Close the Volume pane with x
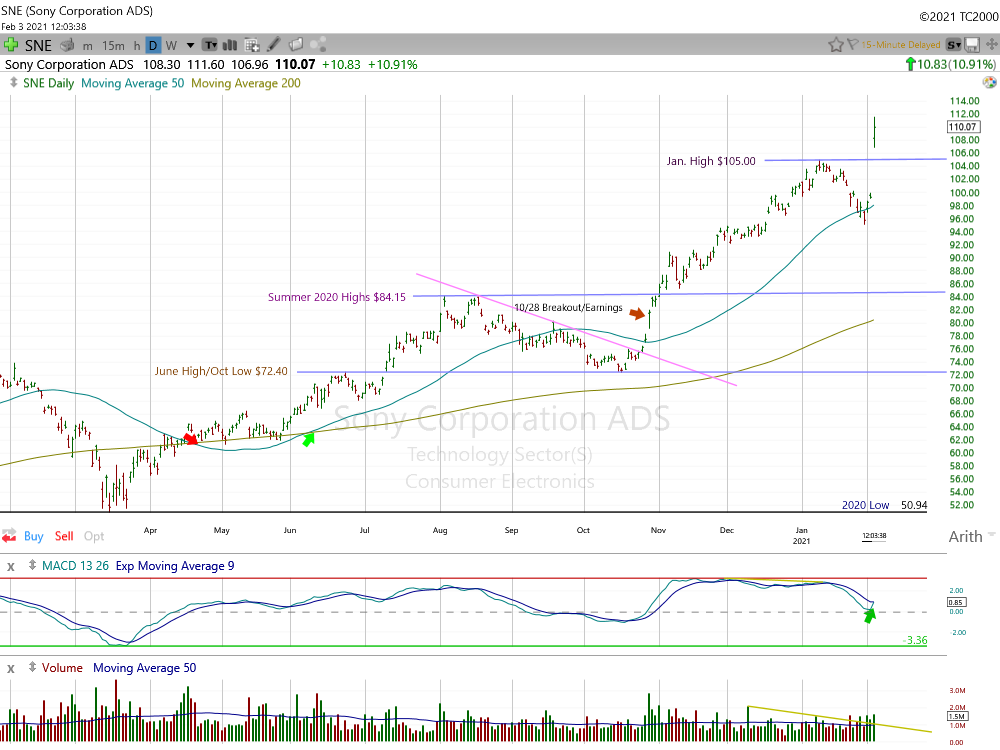Viewport: 1000px width, 750px height. pyautogui.click(x=11, y=668)
